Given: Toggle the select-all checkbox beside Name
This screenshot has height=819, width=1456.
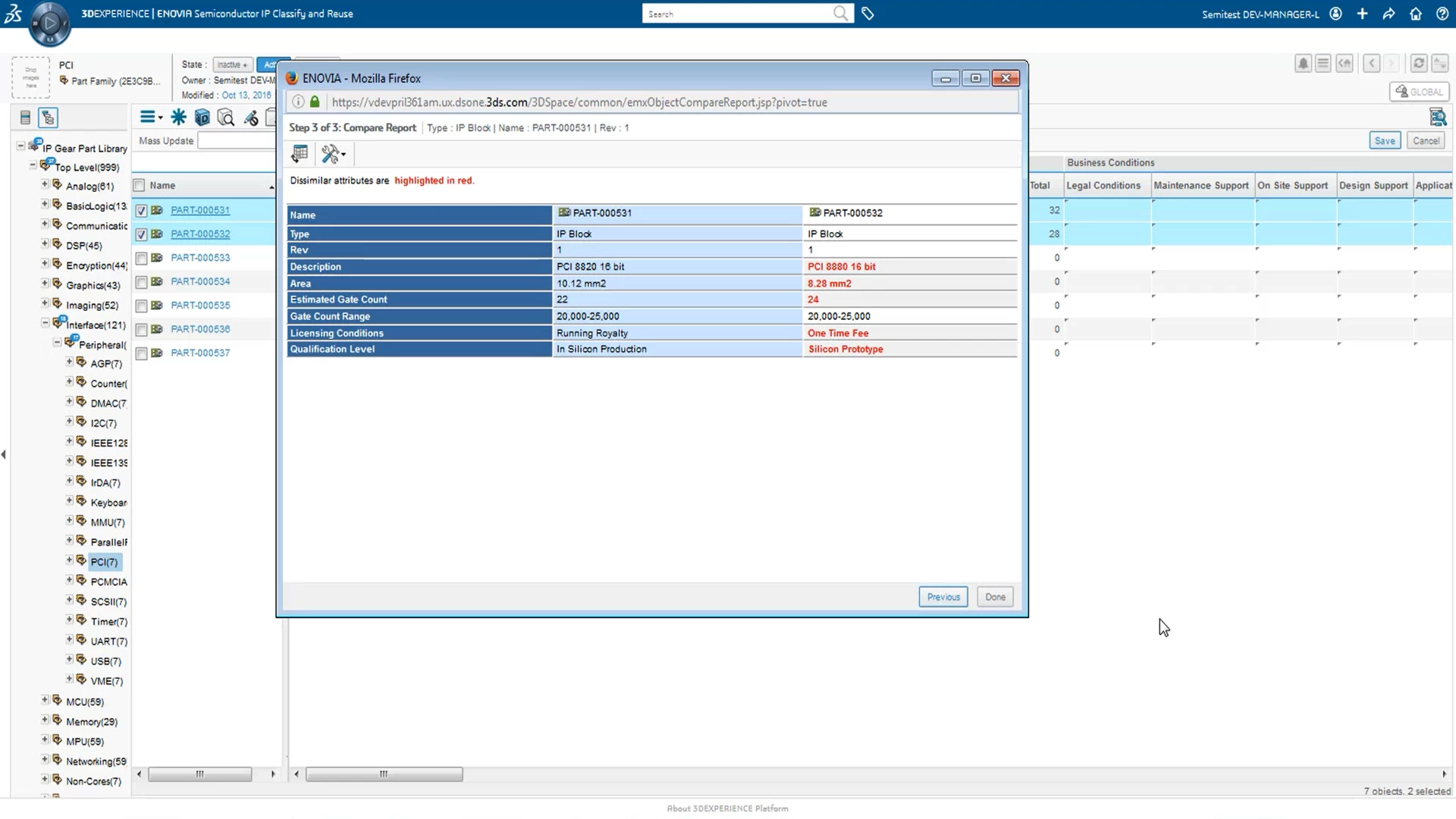Looking at the screenshot, I should pos(139,185).
